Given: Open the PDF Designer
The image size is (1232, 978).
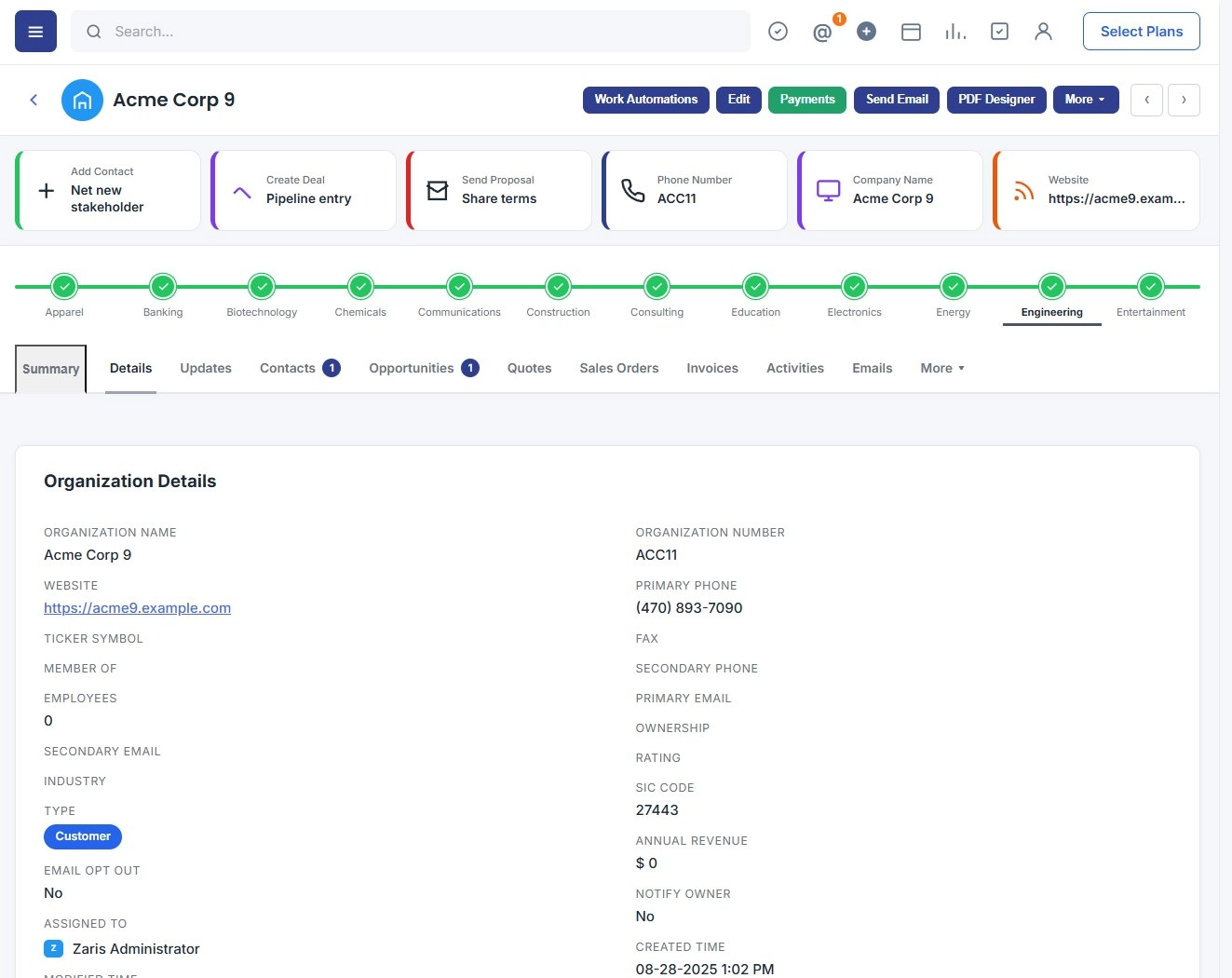Looking at the screenshot, I should pos(996,100).
